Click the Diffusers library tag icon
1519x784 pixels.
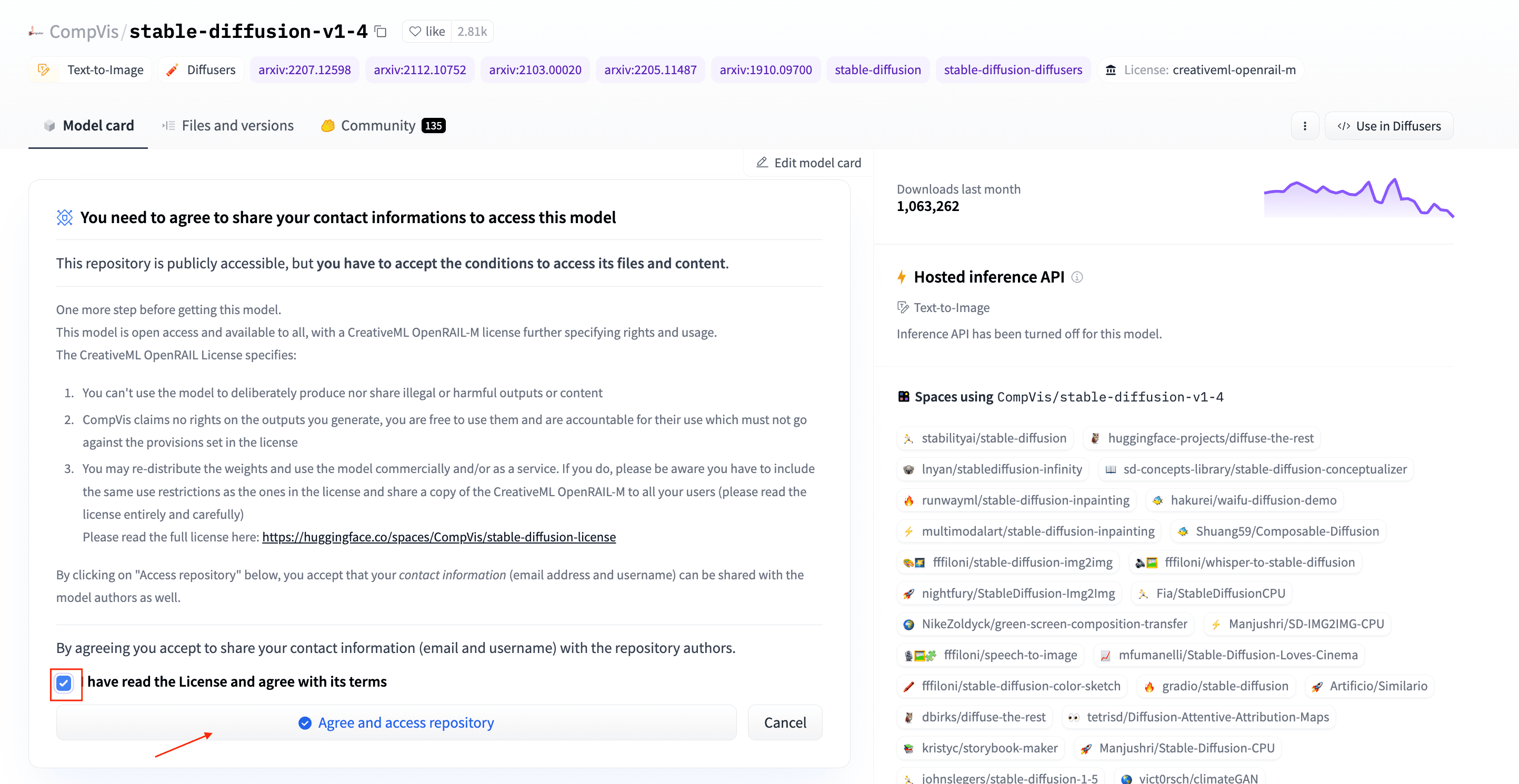point(172,69)
